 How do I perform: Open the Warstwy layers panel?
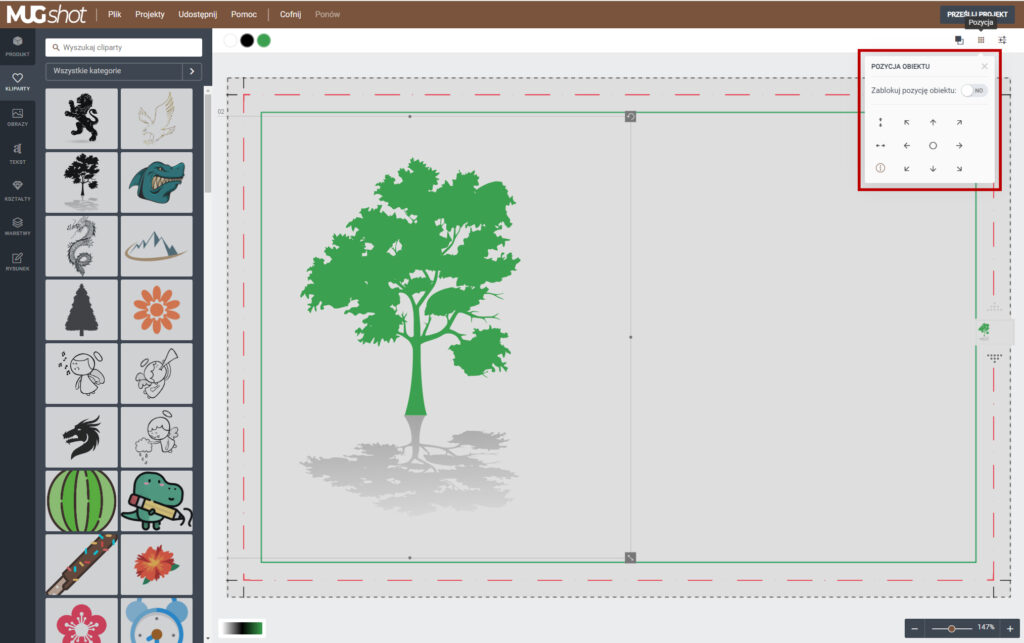(17, 226)
